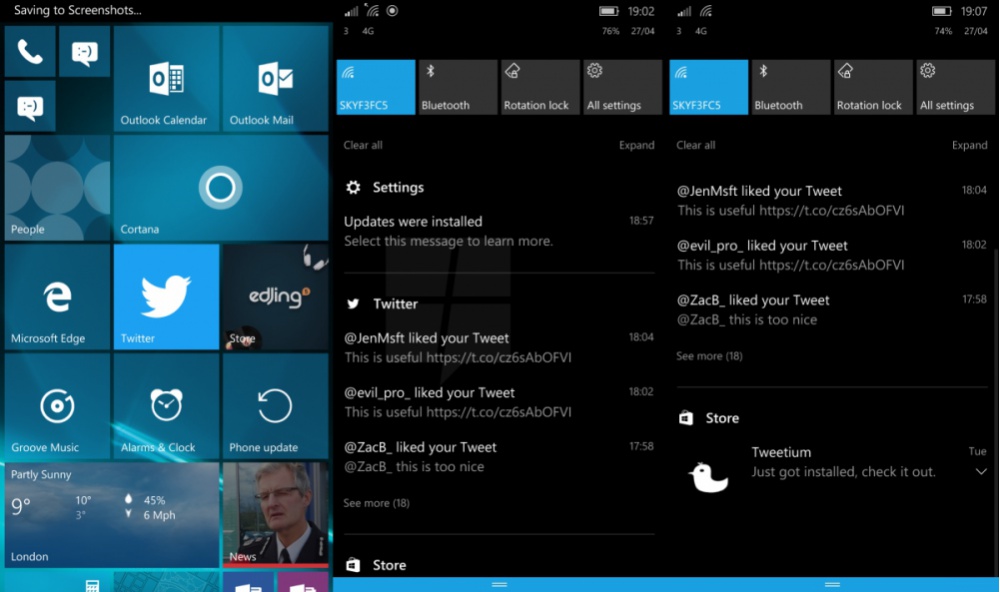This screenshot has height=592, width=1000.
Task: Tap Wi-Fi signal icon in 19:02 status bar
Action: tap(372, 10)
